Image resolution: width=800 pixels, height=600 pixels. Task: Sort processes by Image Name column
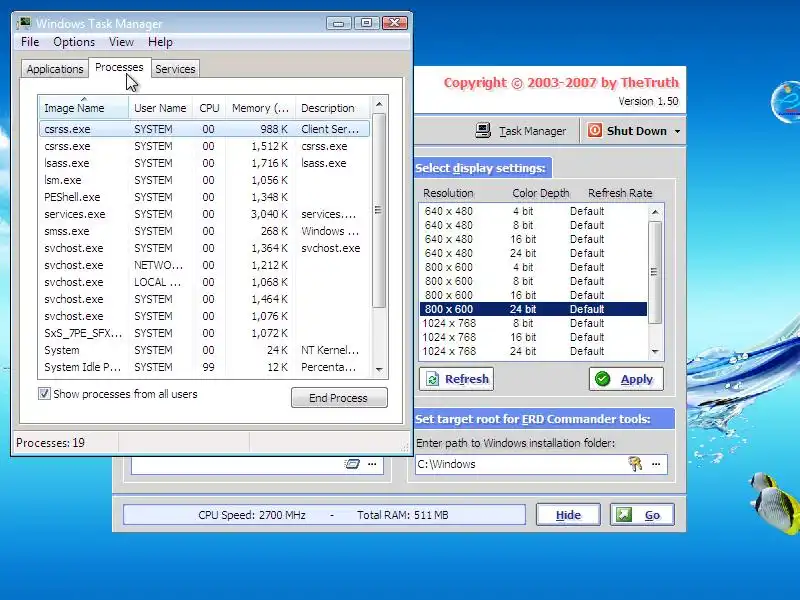pyautogui.click(x=83, y=108)
